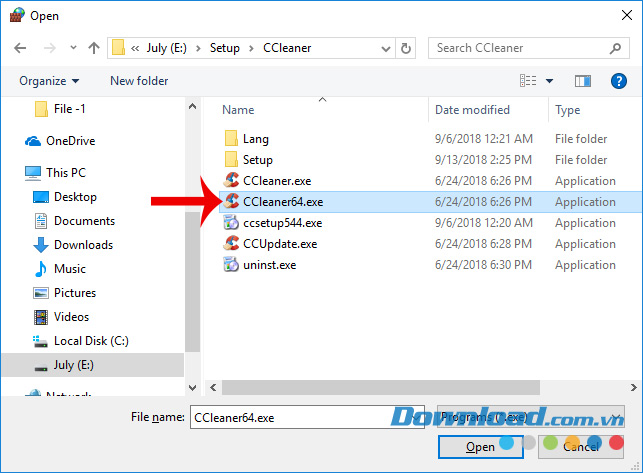The height and width of the screenshot is (473, 643).
Task: Click file list scroll right arrow
Action: pyautogui.click(x=634, y=387)
